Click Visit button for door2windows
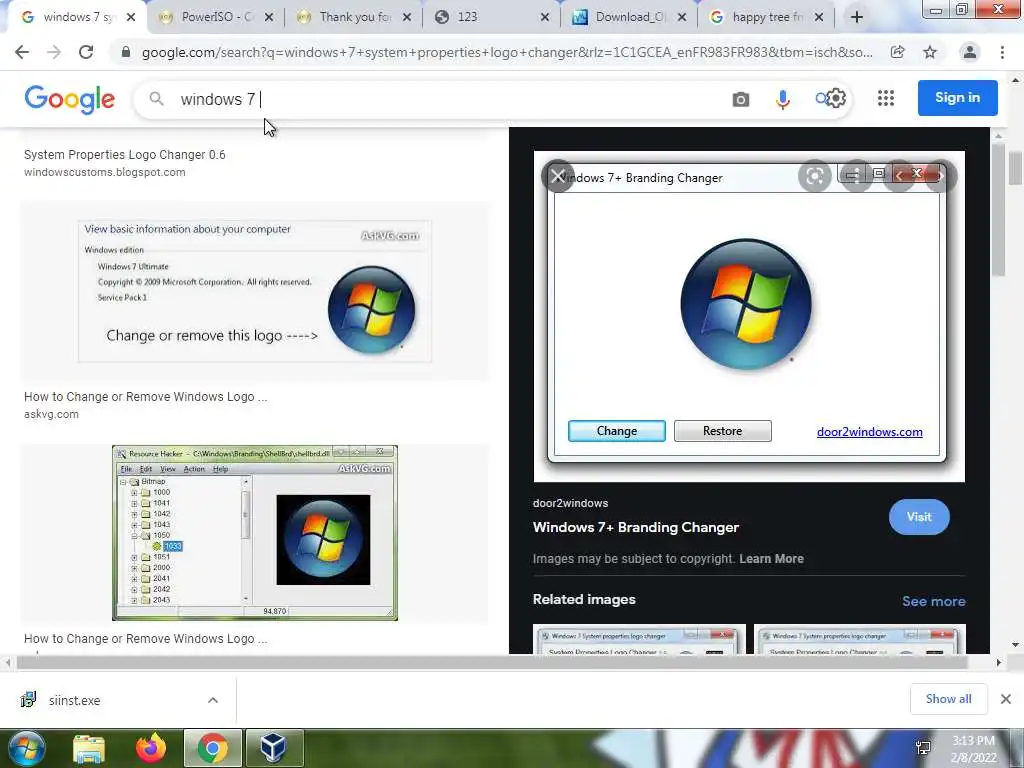Image resolution: width=1024 pixels, height=768 pixels. pyautogui.click(x=919, y=517)
